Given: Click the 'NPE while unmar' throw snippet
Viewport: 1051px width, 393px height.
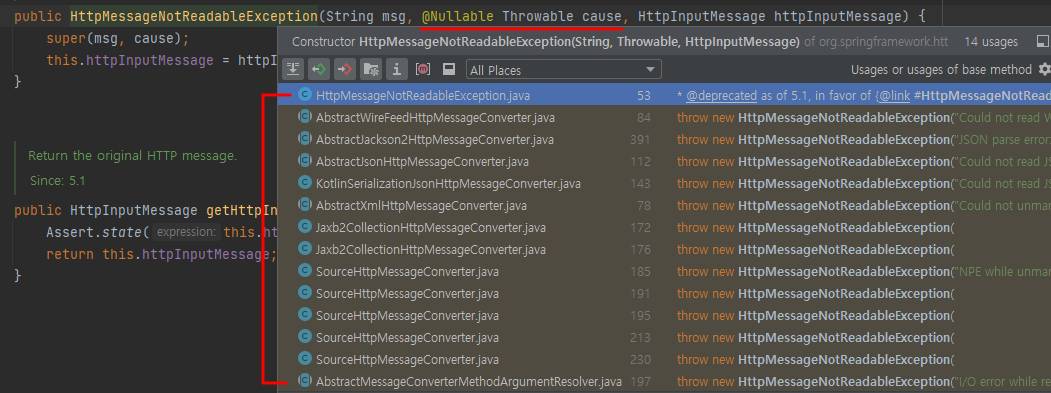Looking at the screenshot, I should click(x=864, y=272).
